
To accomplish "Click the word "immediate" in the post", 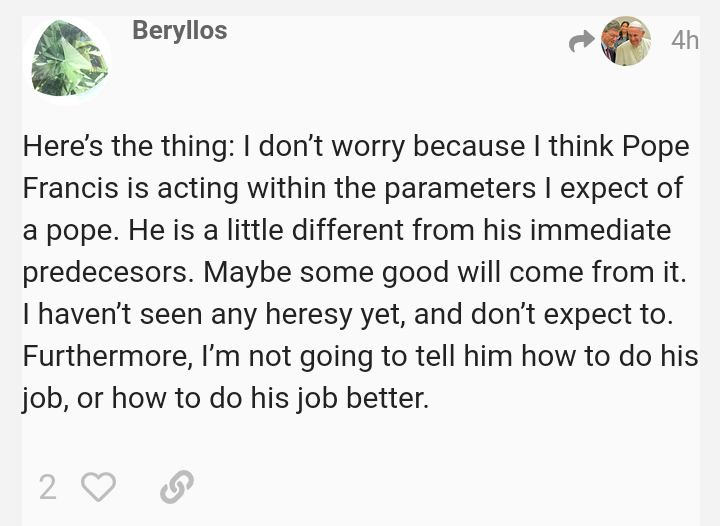I will 601,230.
